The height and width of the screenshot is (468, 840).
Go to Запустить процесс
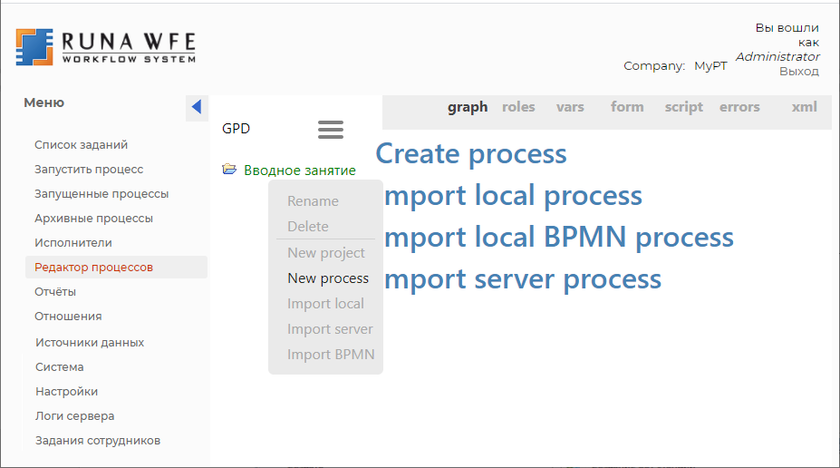(x=88, y=169)
